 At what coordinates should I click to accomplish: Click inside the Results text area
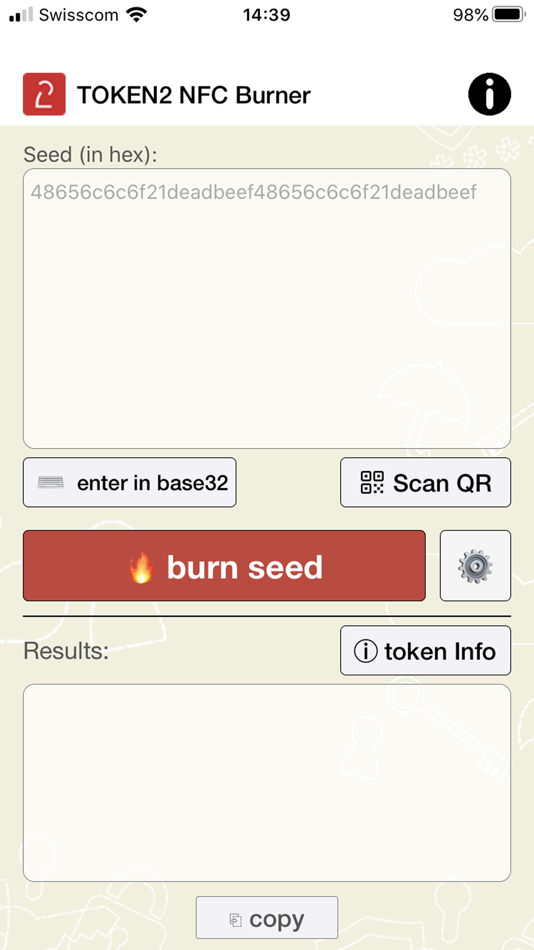point(267,783)
